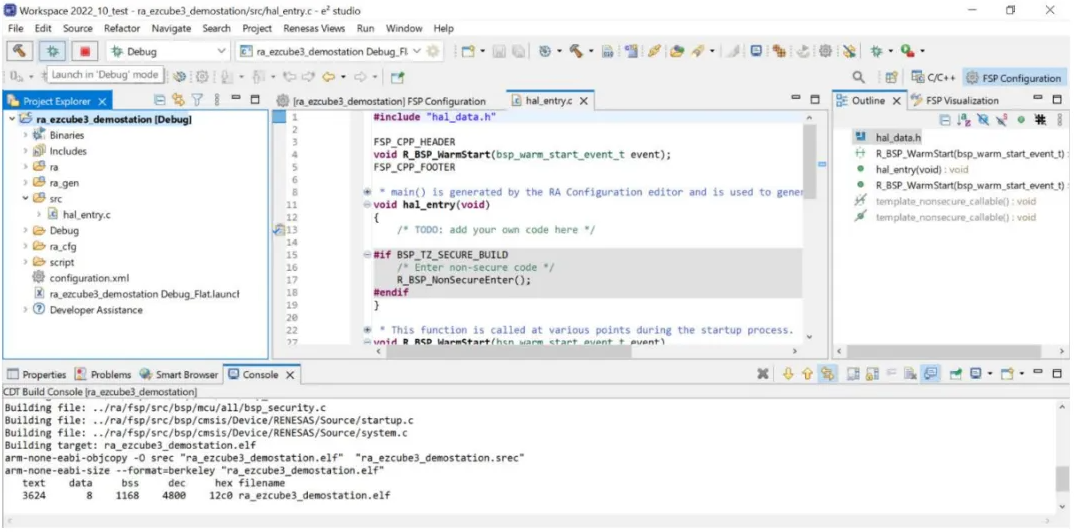
Task: Toggle Hide Fields in Outline toolbar
Action: 984,120
